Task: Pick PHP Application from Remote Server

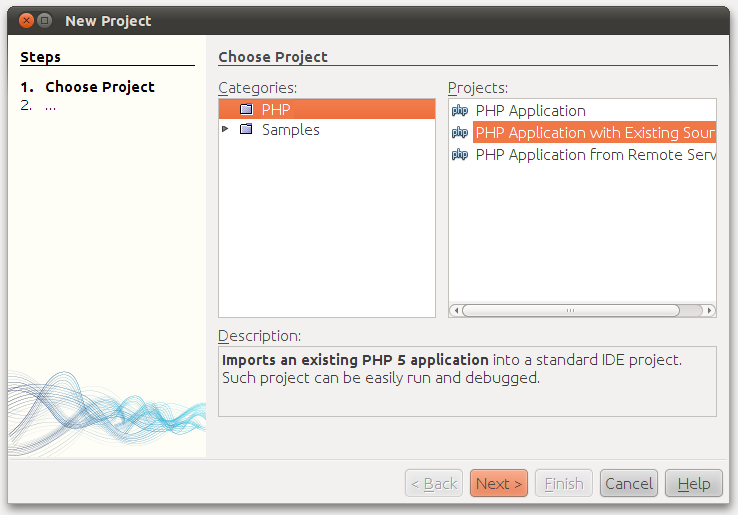Action: click(x=594, y=155)
